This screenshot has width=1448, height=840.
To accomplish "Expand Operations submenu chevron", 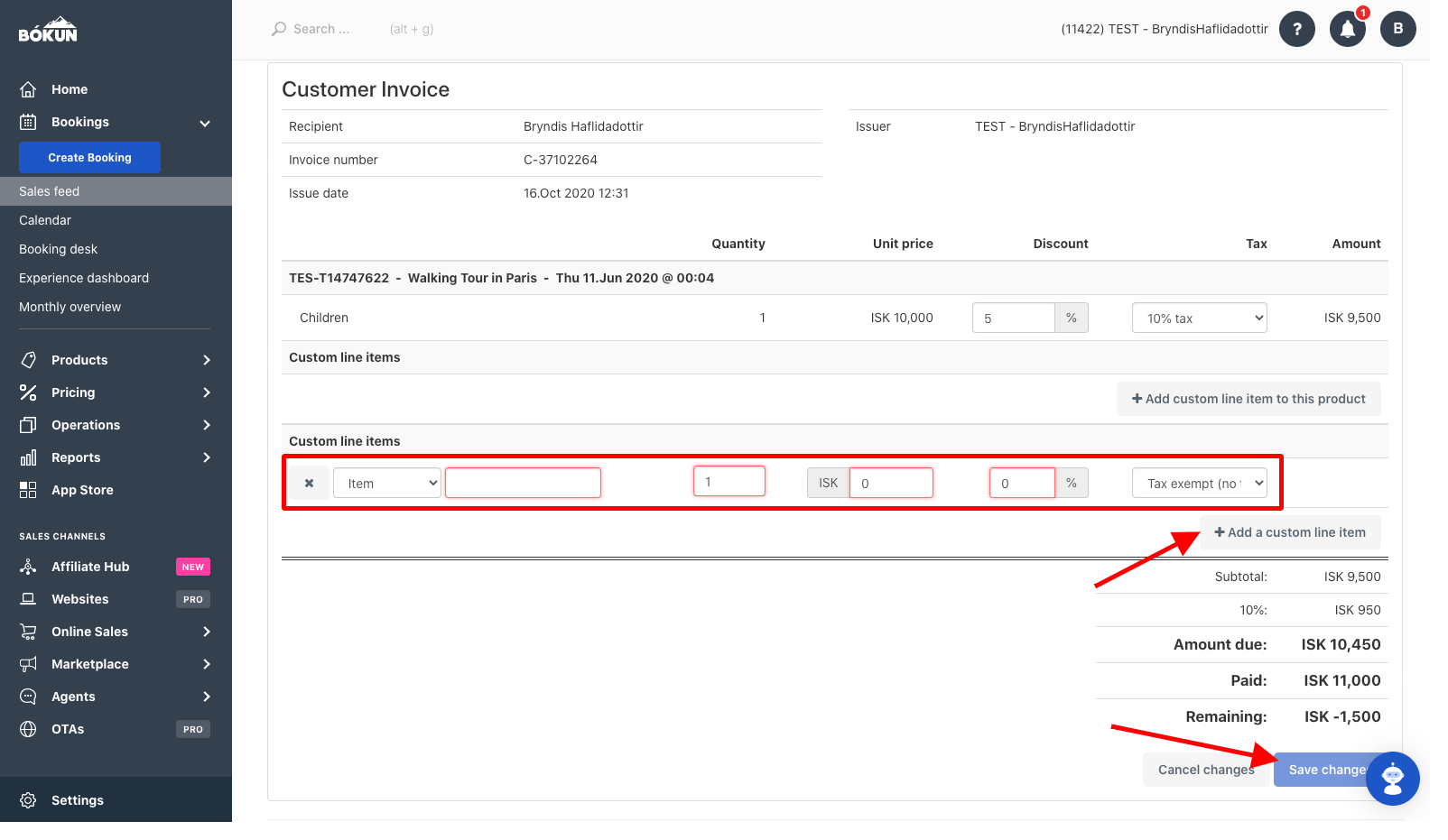I will pos(207,425).
